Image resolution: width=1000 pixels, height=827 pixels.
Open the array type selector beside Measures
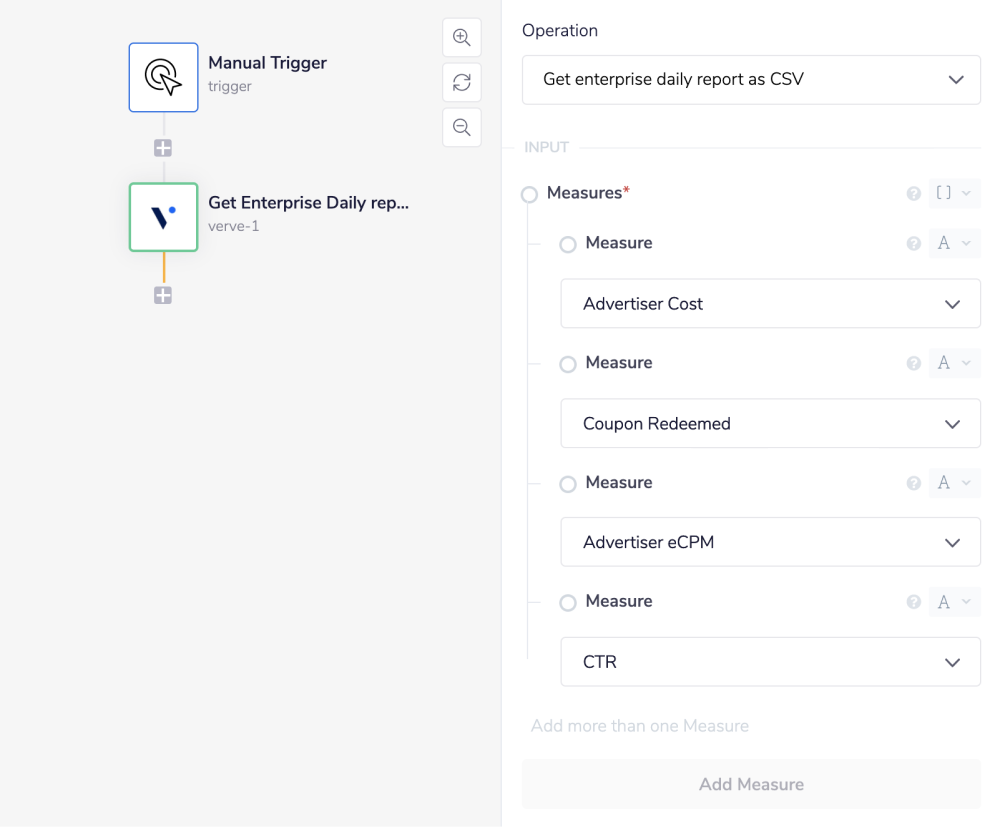[x=954, y=193]
